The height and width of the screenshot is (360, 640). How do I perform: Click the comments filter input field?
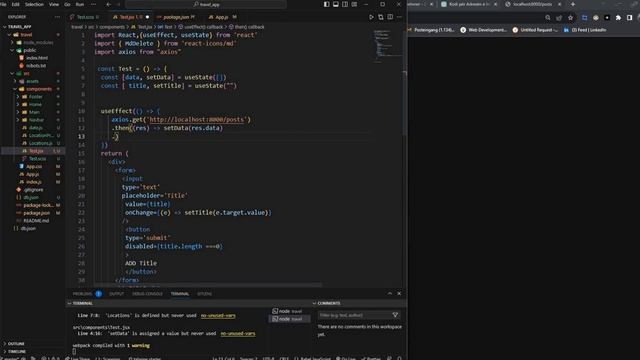coord(354,315)
